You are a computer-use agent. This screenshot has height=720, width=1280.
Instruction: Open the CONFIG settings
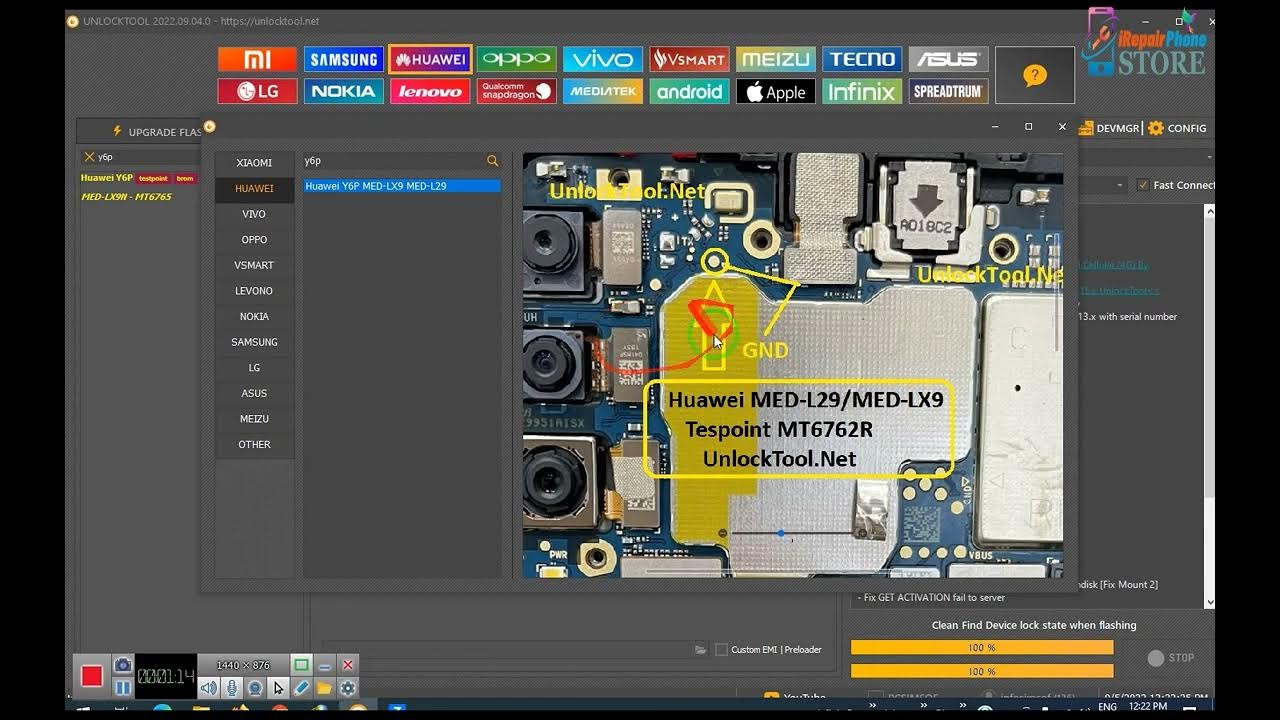pos(1177,128)
